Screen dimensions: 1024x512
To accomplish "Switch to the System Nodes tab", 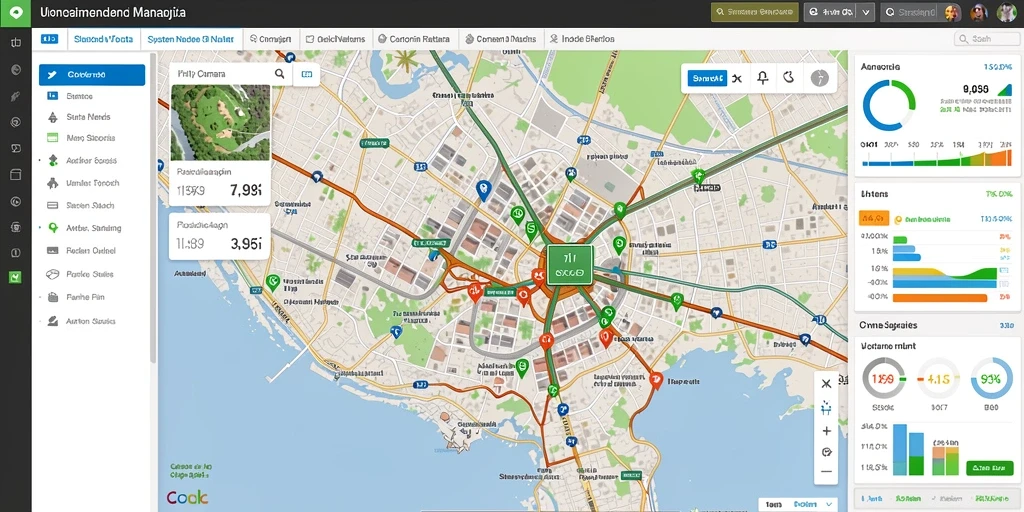I will tap(191, 39).
